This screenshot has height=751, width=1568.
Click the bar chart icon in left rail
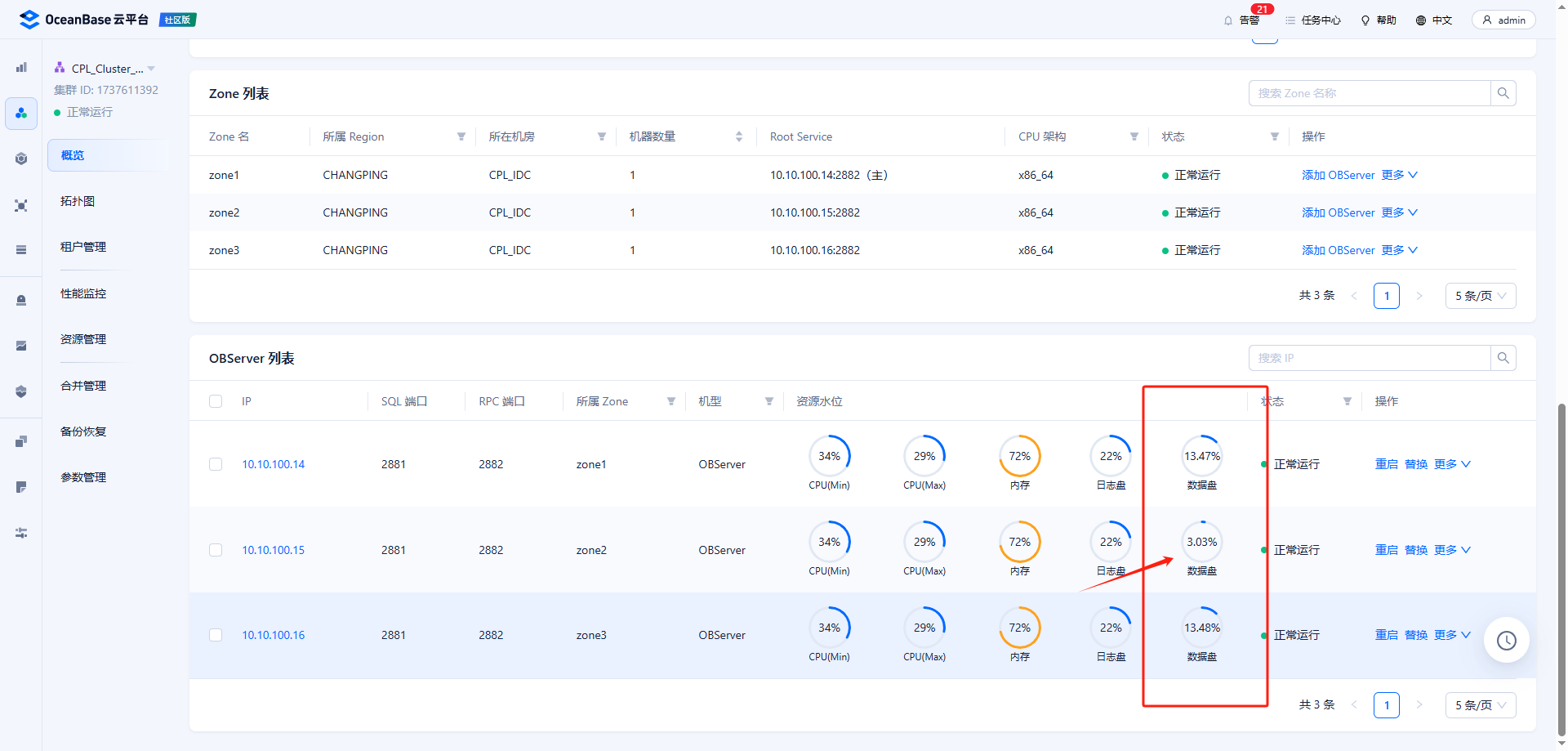[21, 67]
